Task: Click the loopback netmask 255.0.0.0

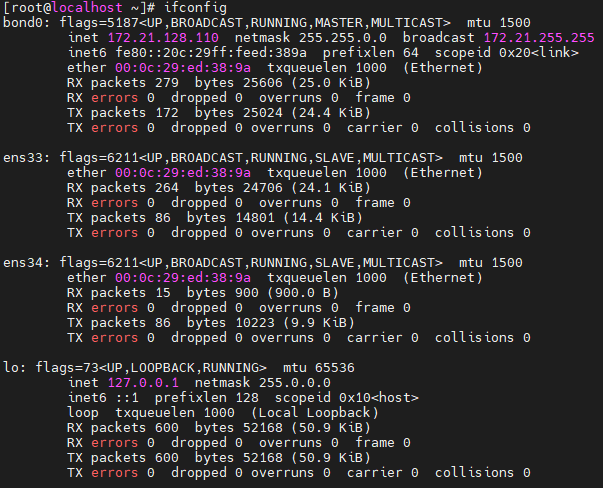Action: [295, 383]
